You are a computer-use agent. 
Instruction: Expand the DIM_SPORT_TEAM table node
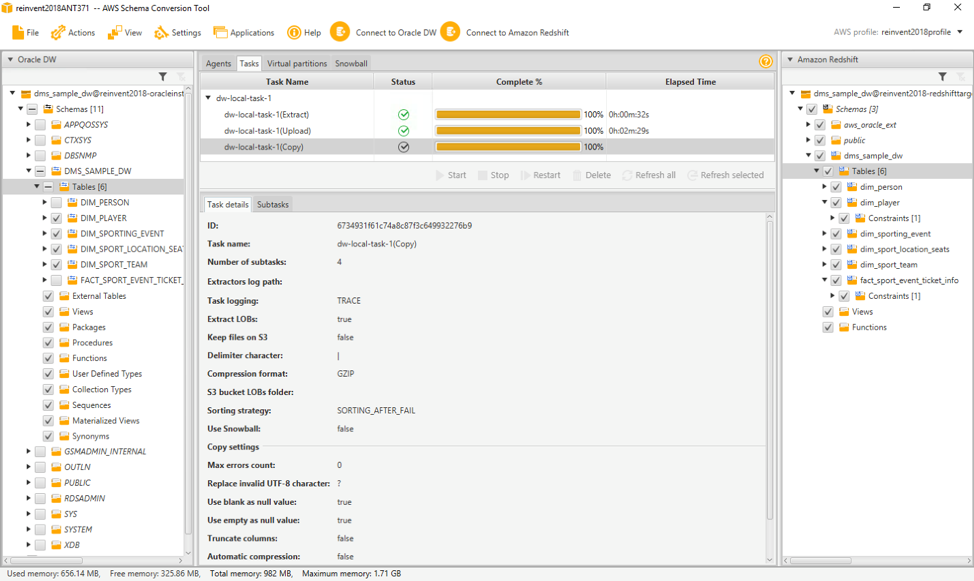[x=45, y=265]
